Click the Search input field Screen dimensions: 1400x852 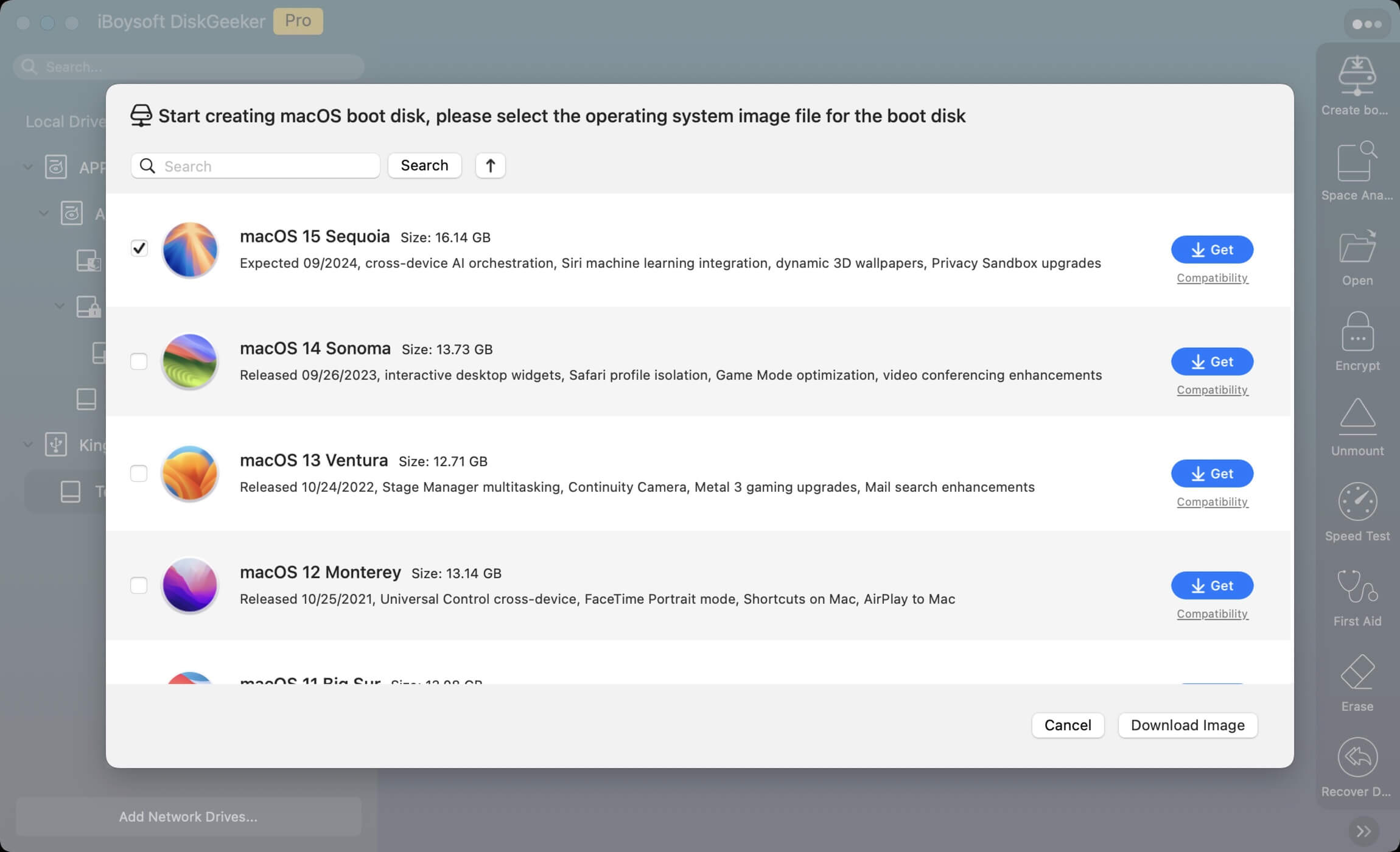254,165
